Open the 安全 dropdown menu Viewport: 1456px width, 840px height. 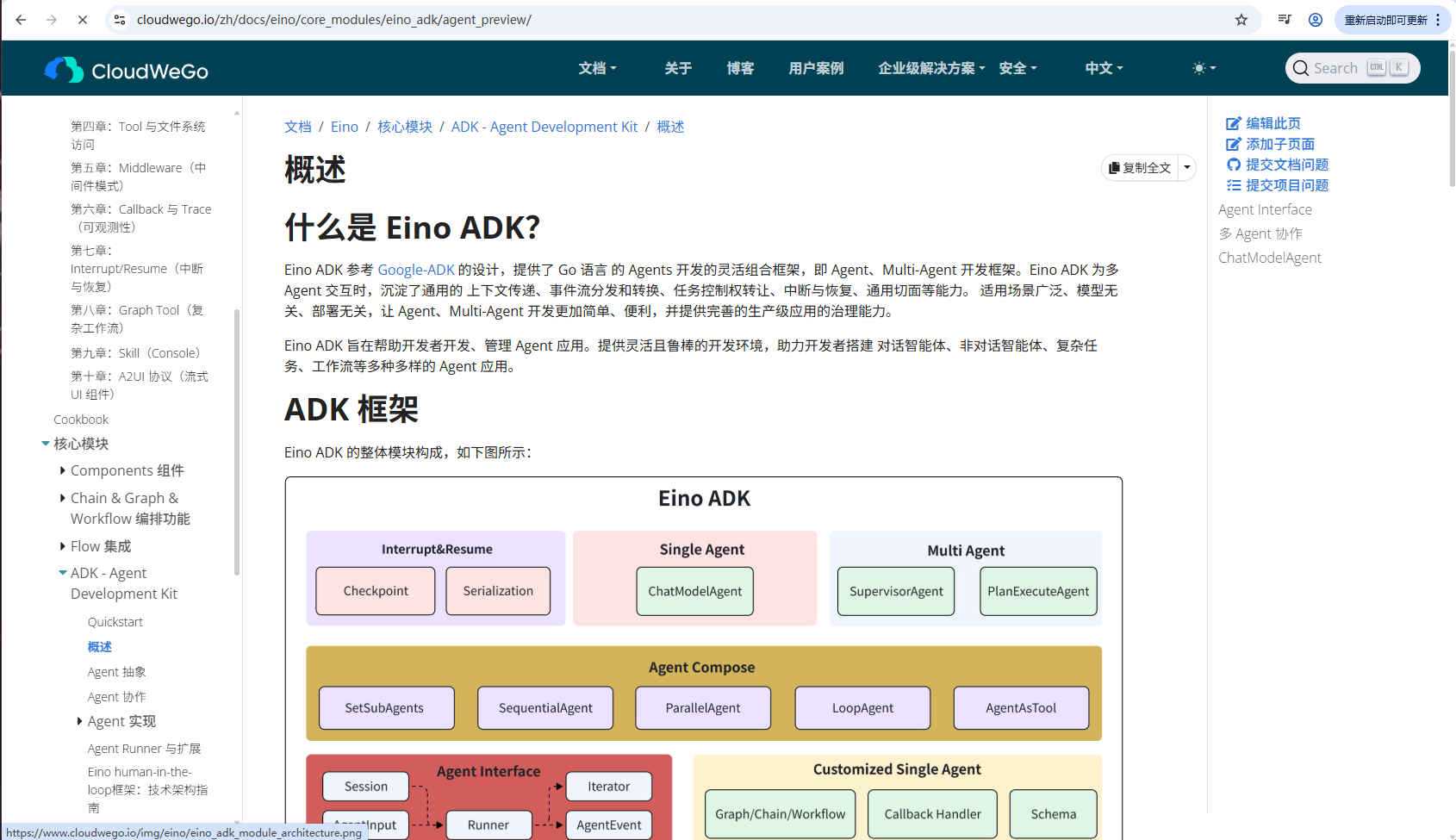(x=1017, y=68)
